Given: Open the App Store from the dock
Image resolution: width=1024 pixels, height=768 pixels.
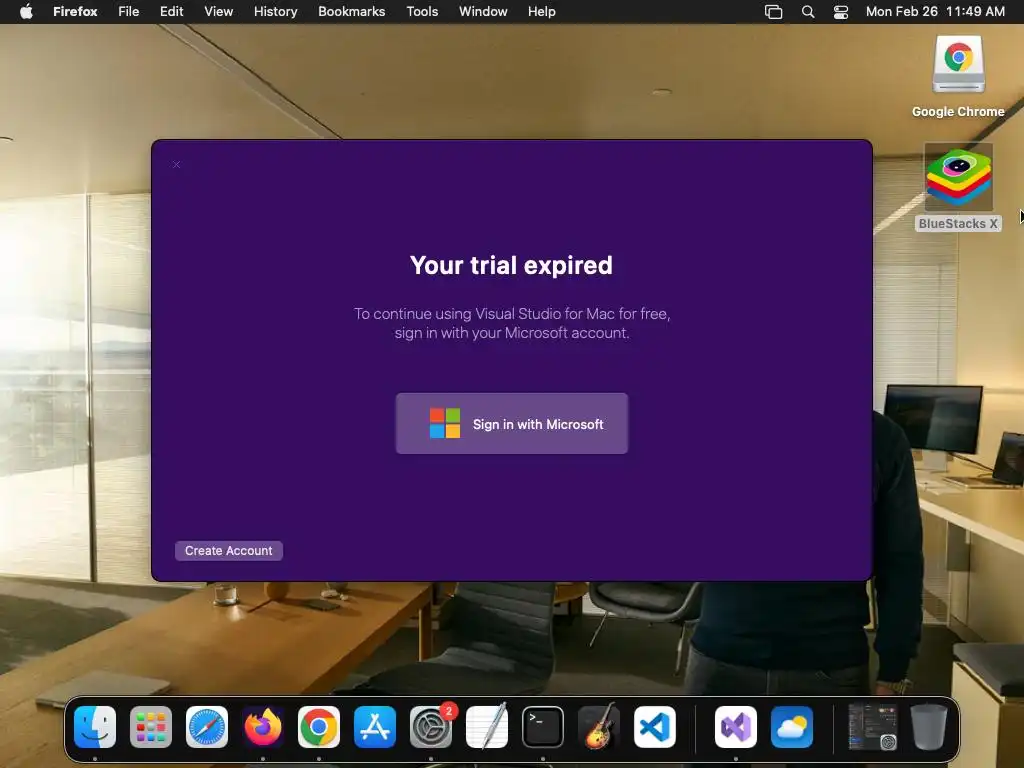Looking at the screenshot, I should 375,727.
